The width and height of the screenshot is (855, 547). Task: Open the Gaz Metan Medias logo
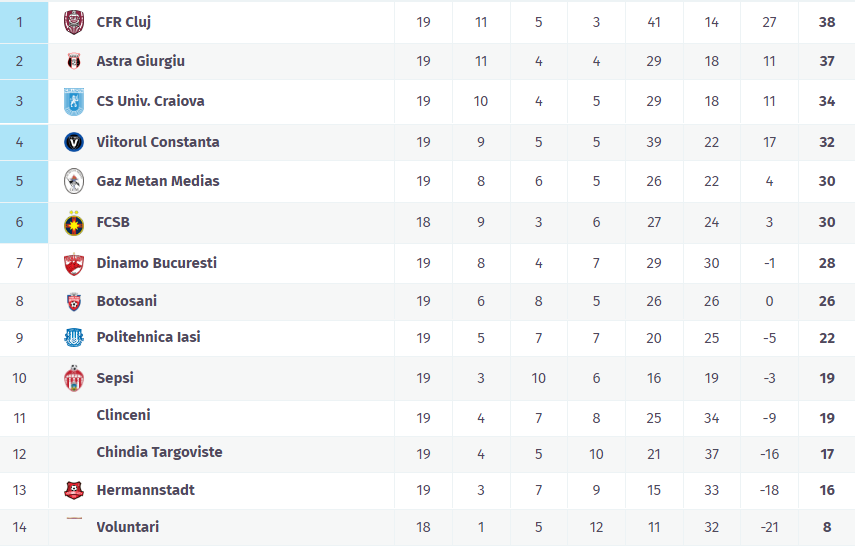pos(74,181)
